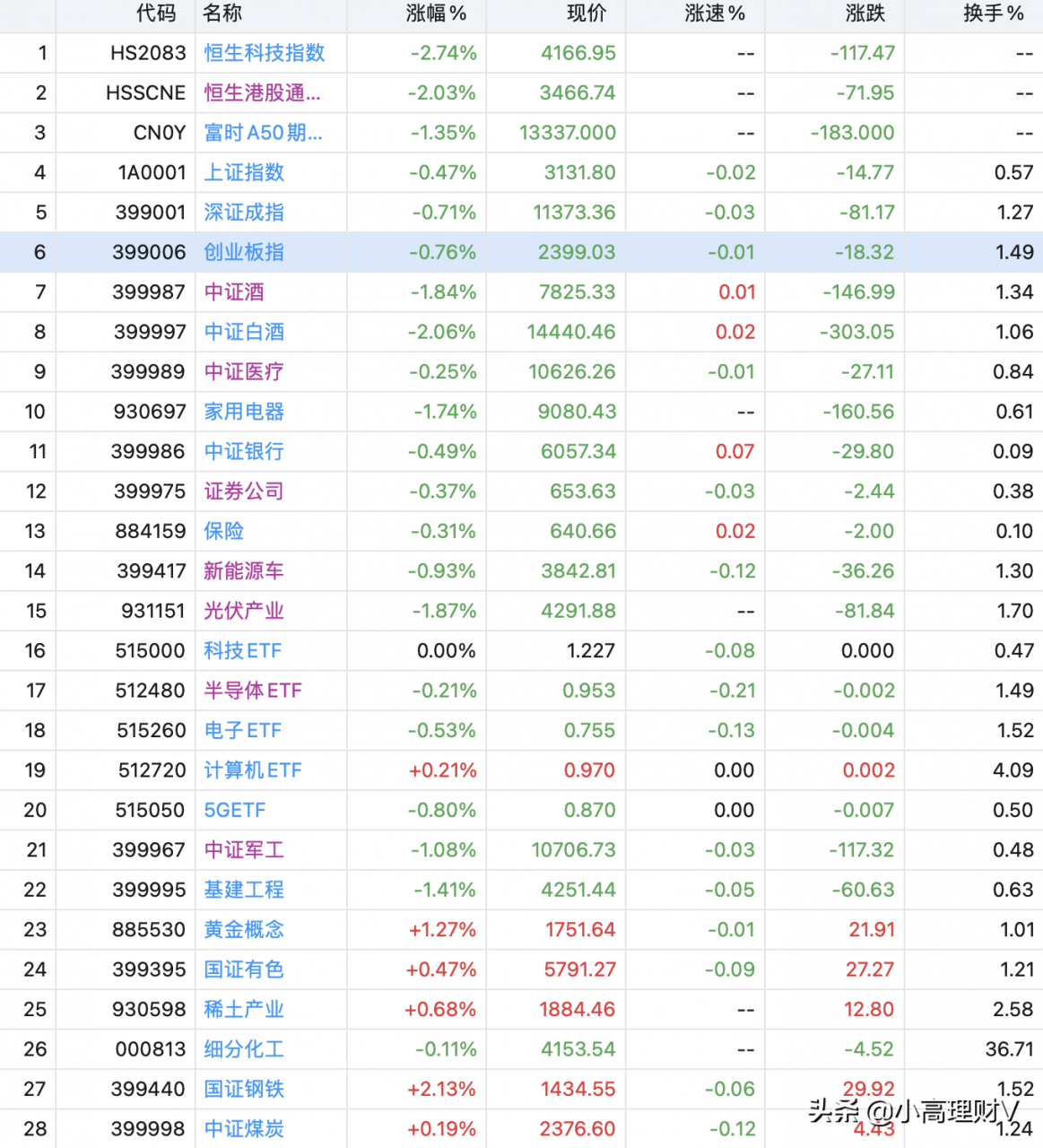Image resolution: width=1043 pixels, height=1148 pixels.
Task: Select the 国证钢铁 index
Action: 242,1089
